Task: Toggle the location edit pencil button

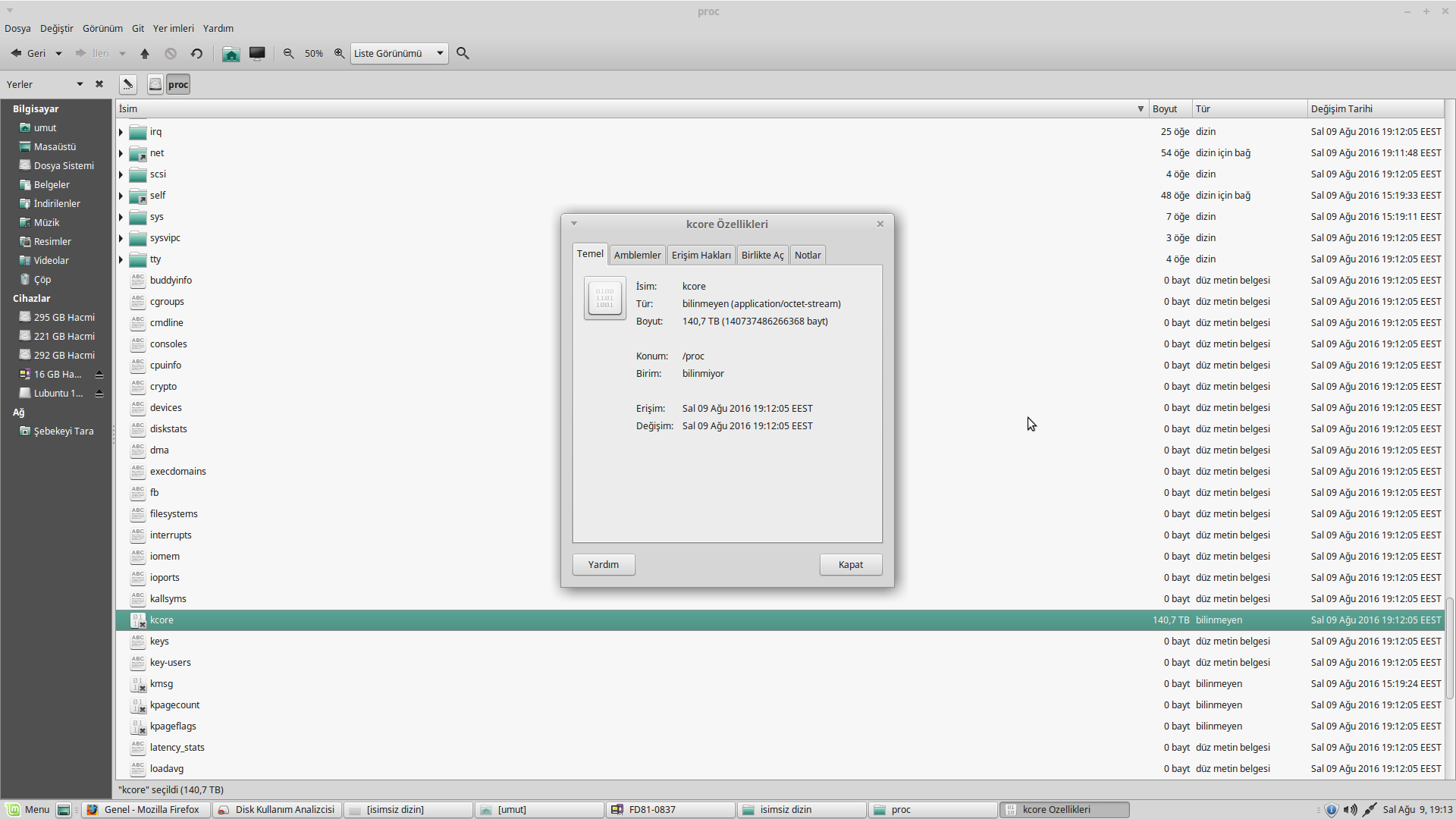Action: coord(128,84)
